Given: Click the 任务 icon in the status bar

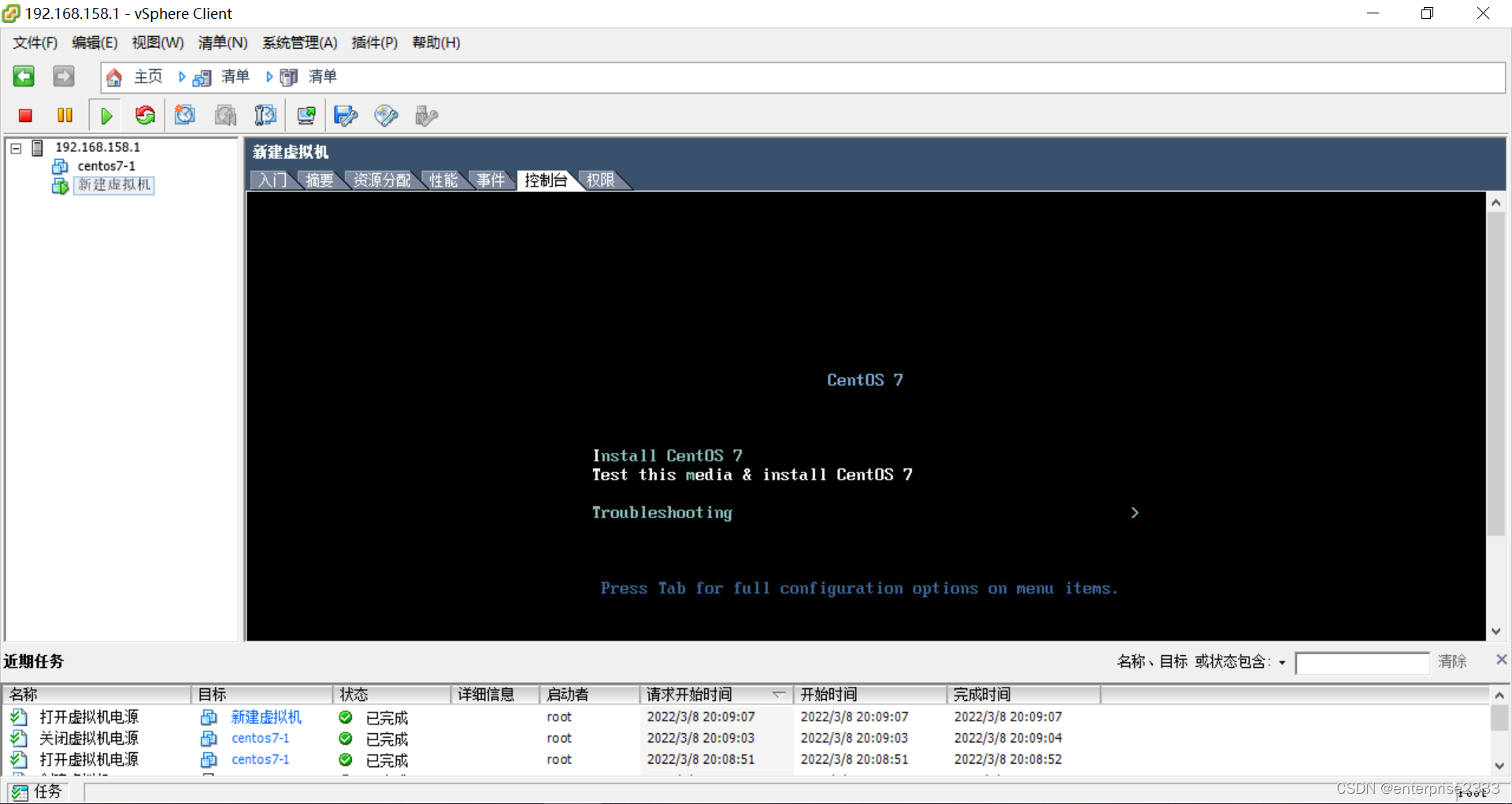Looking at the screenshot, I should click(20, 792).
